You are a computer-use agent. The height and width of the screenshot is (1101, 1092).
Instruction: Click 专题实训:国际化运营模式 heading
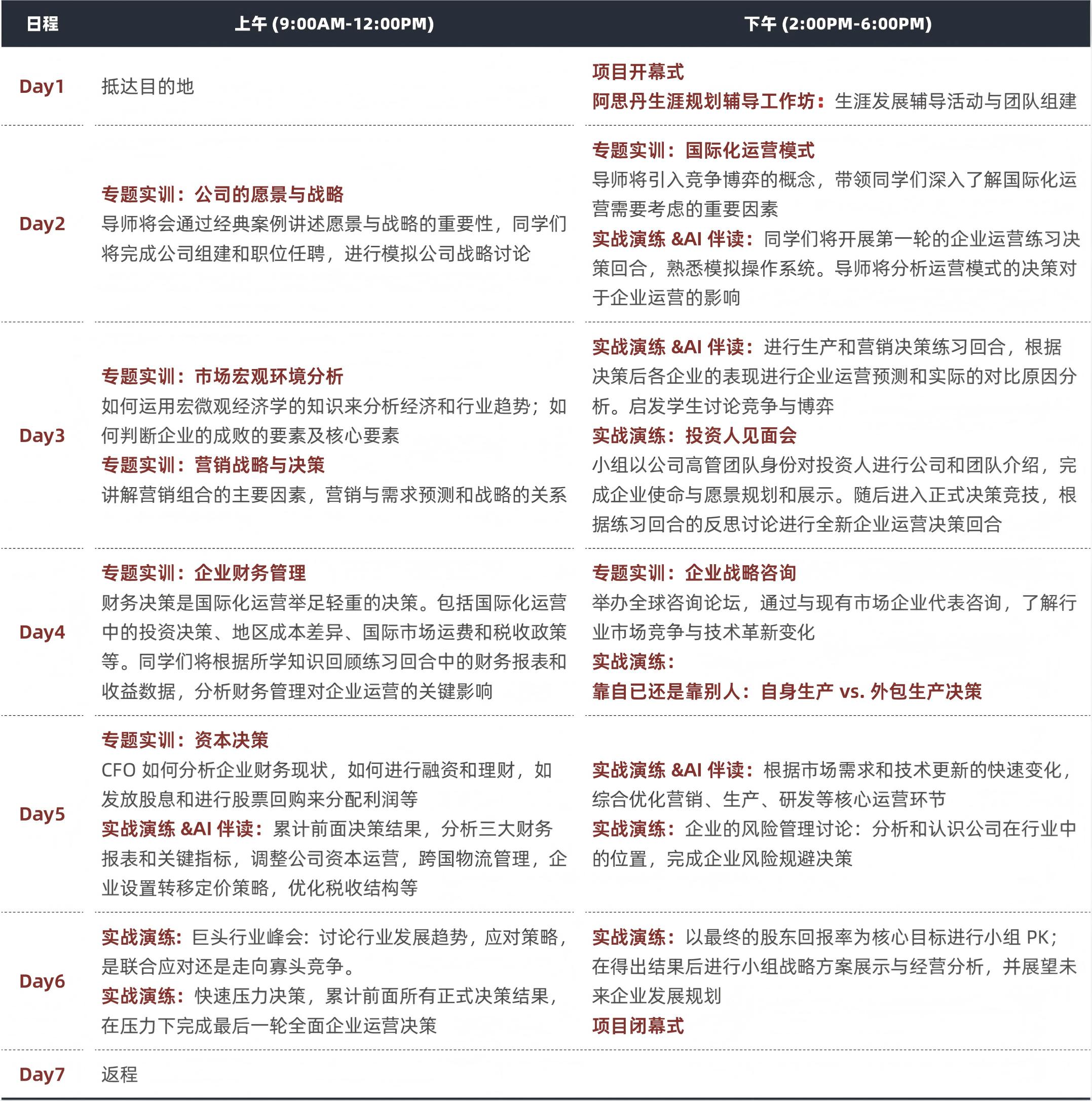coord(703,151)
